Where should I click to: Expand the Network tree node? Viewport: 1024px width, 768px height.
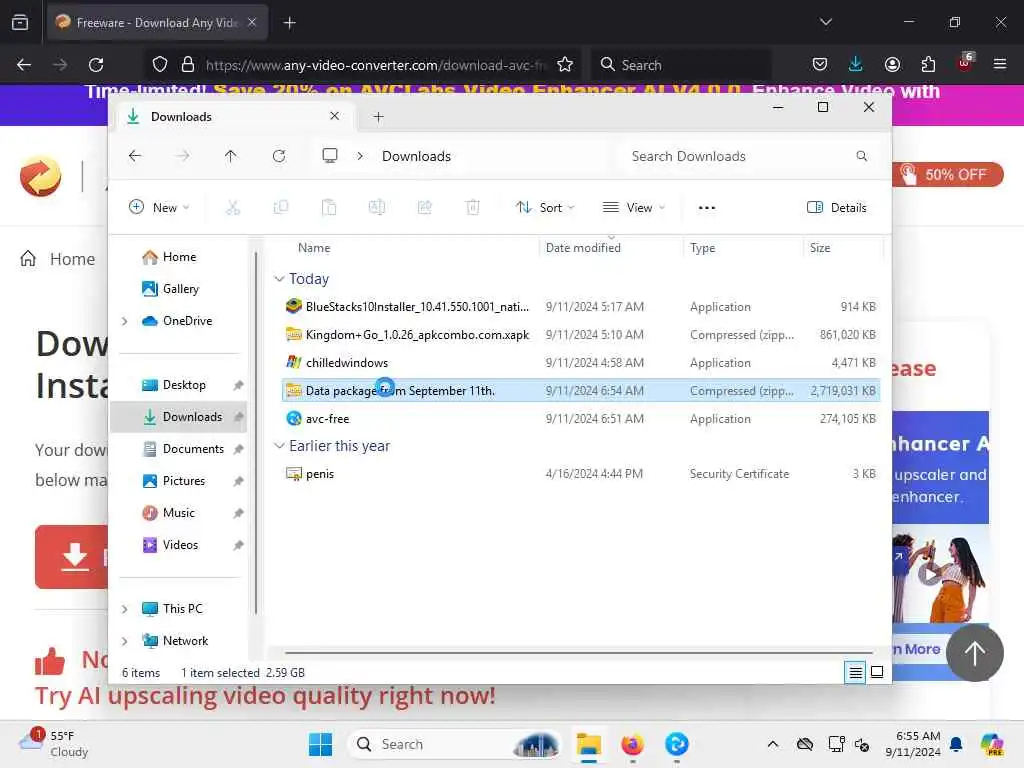pyautogui.click(x=124, y=641)
